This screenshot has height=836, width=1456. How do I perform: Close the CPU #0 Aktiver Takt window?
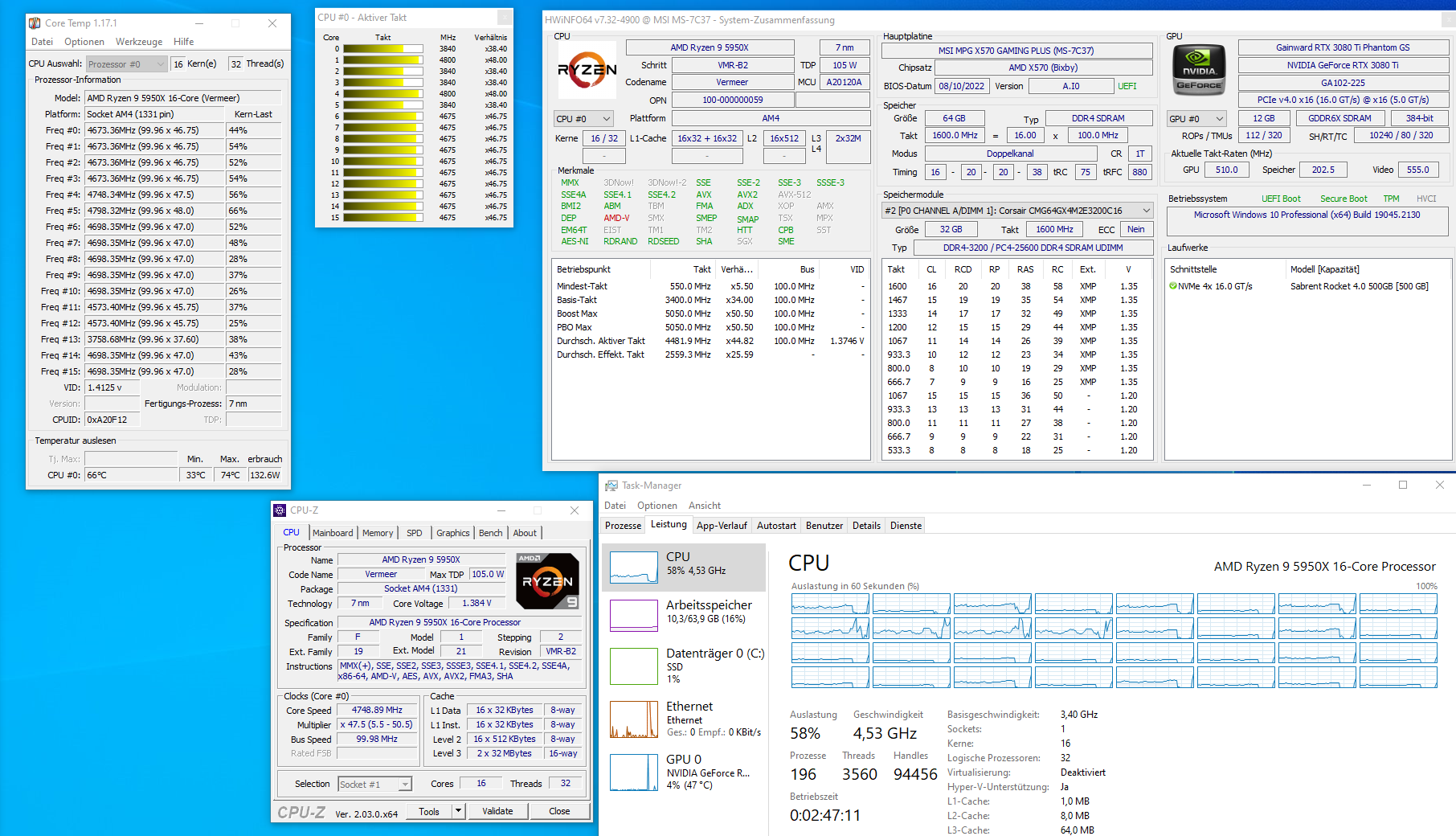pos(504,18)
